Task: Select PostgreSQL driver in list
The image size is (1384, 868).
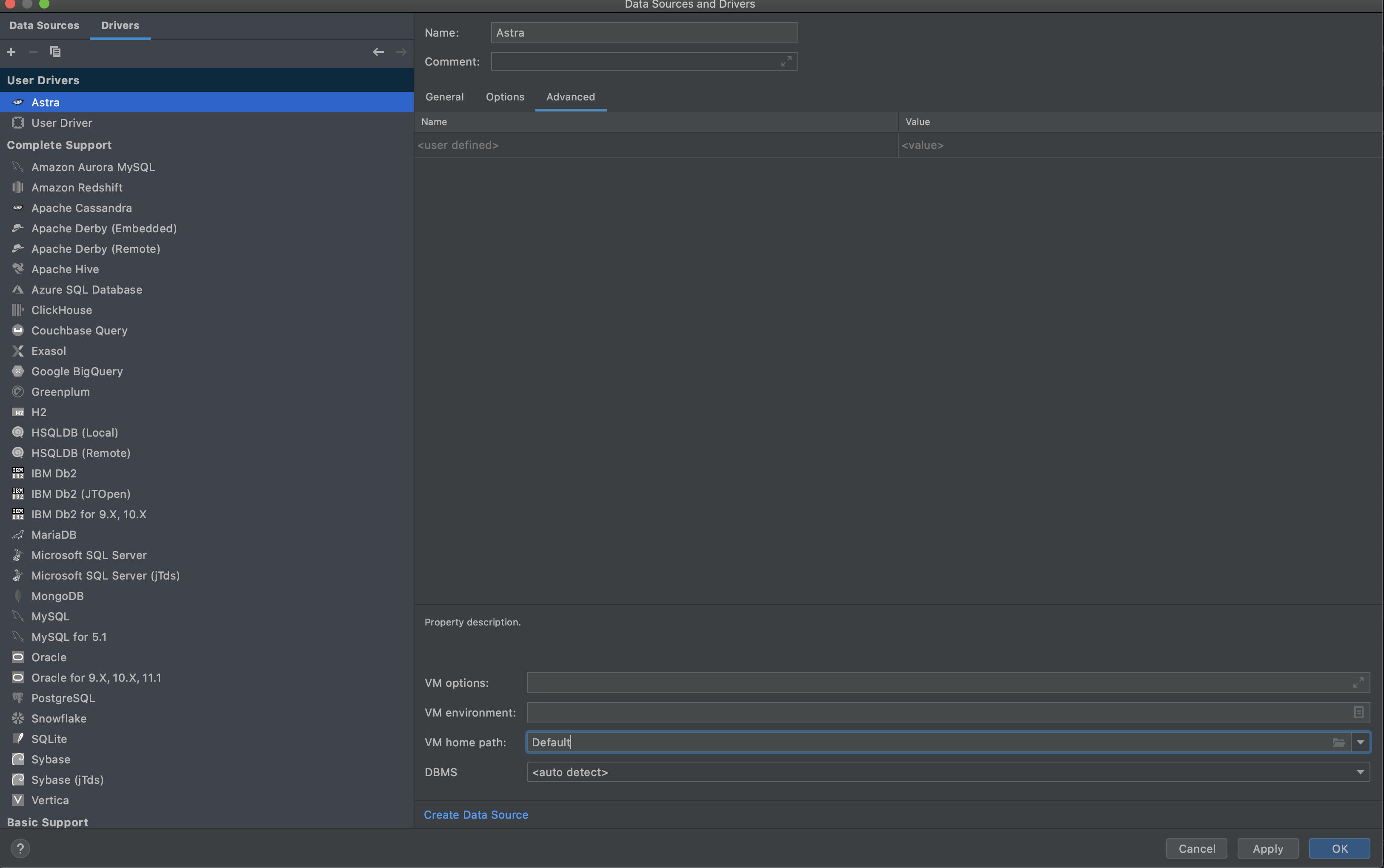Action: [63, 698]
